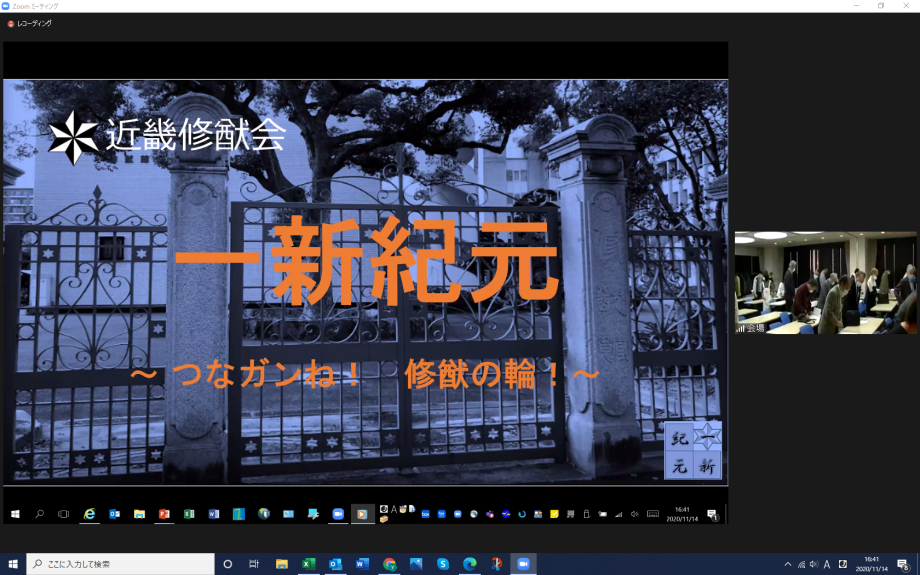Open the clock showing 2020/11/14 in system tray

[871, 564]
